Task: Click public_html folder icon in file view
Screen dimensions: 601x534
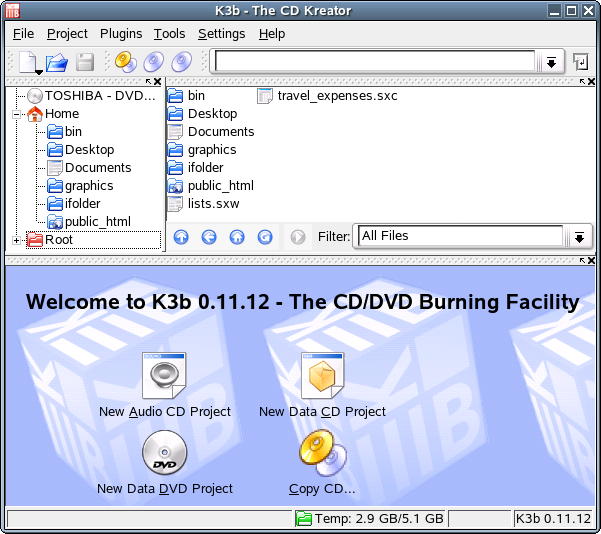Action: point(176,186)
